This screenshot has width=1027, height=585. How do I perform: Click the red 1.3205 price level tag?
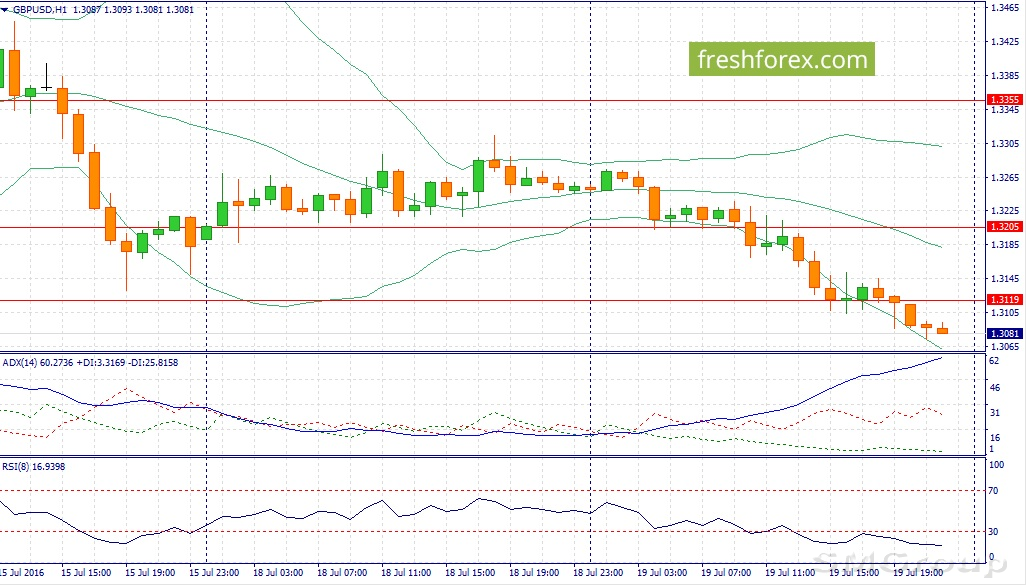point(1003,227)
